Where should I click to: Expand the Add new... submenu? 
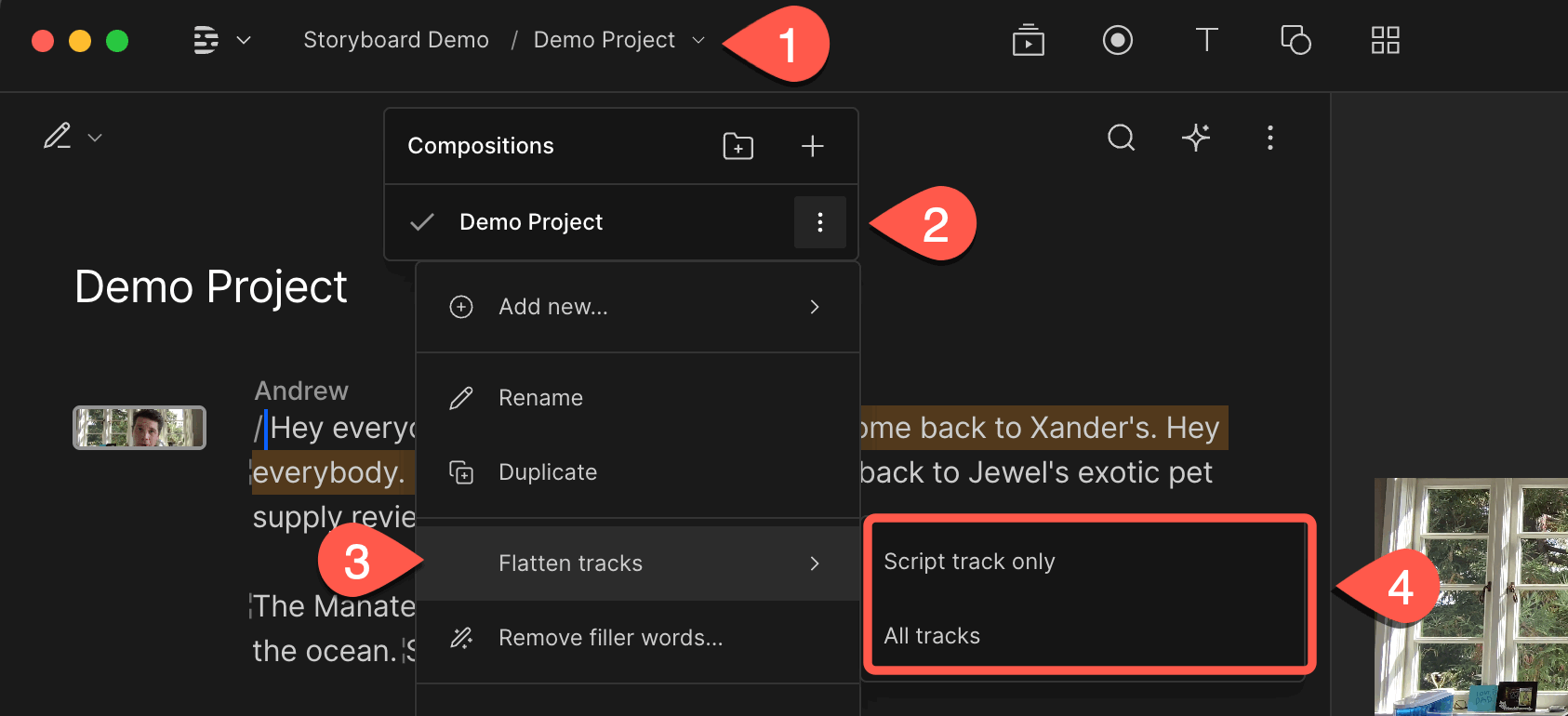637,307
